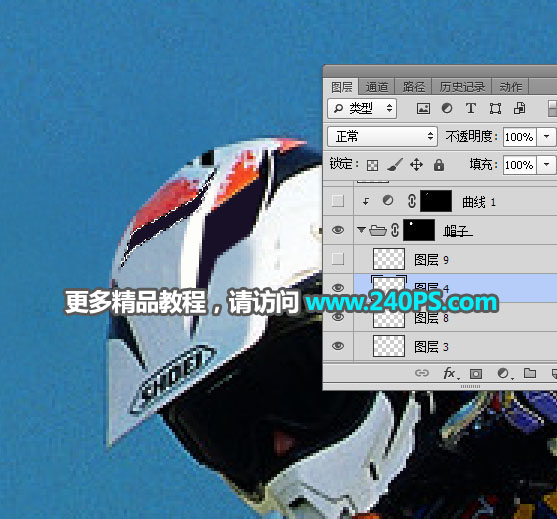Open the 通道 tab

pyautogui.click(x=377, y=87)
